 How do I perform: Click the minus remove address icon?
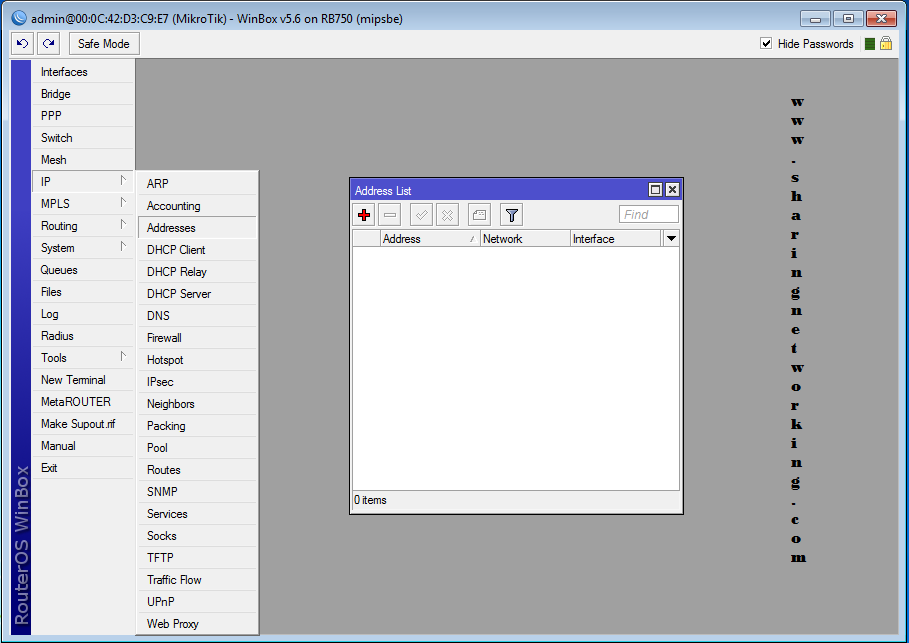click(390, 215)
